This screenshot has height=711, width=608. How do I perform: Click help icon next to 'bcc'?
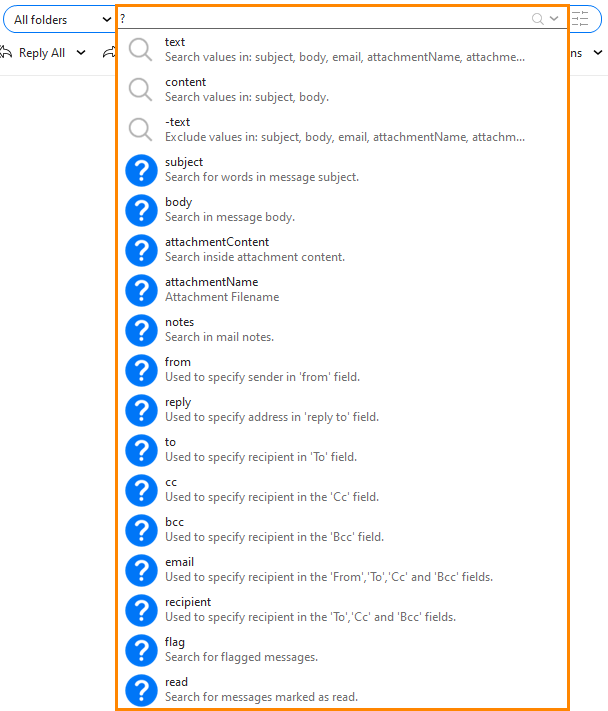tap(141, 530)
